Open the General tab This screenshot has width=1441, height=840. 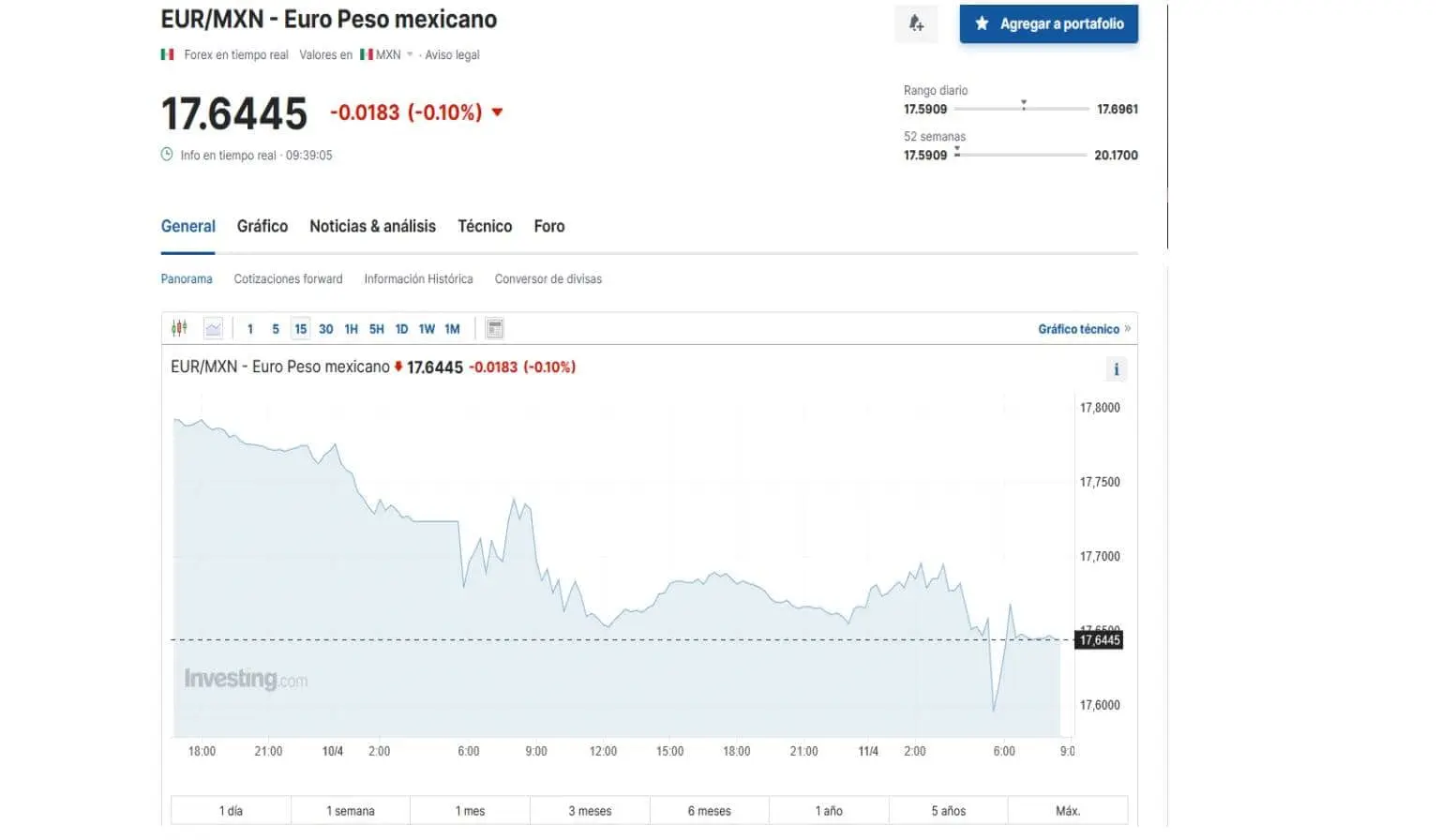(x=188, y=226)
